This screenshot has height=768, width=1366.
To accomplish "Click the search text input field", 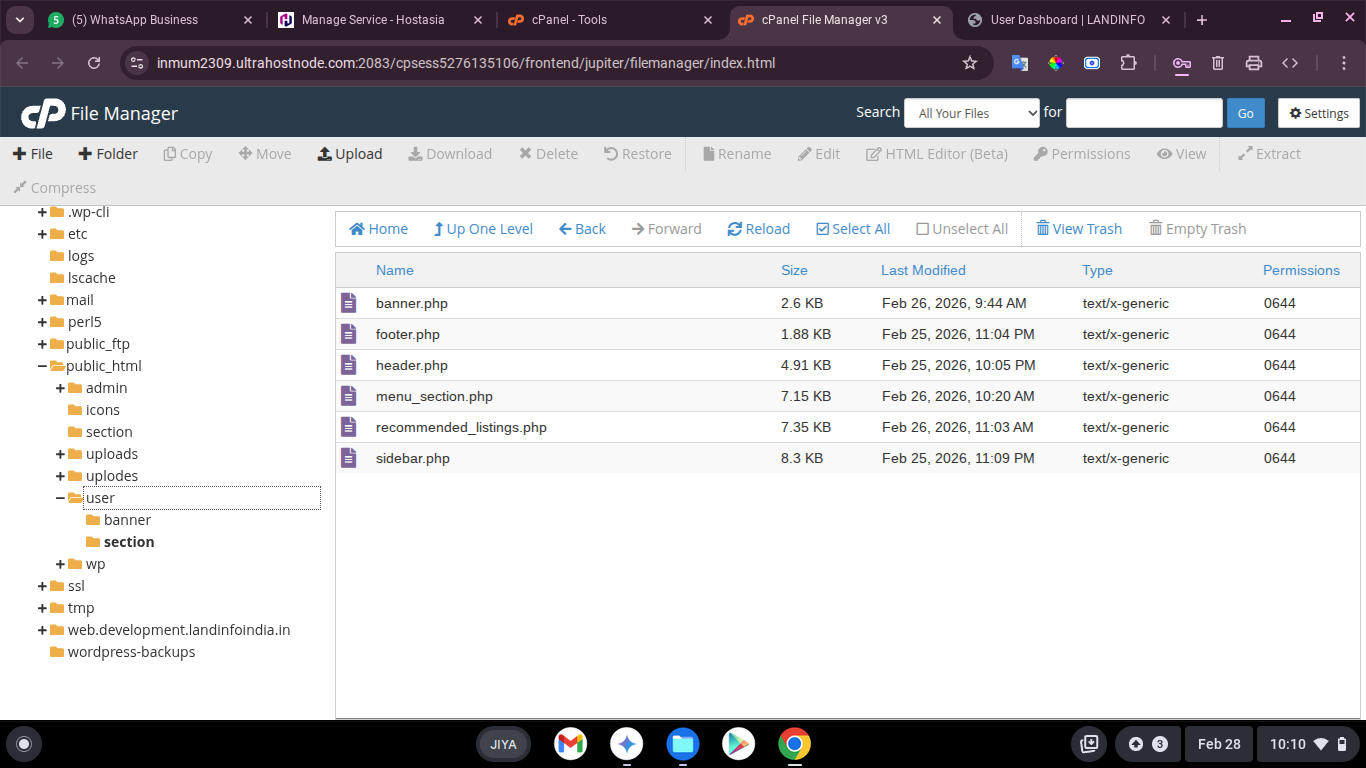I will 1143,113.
